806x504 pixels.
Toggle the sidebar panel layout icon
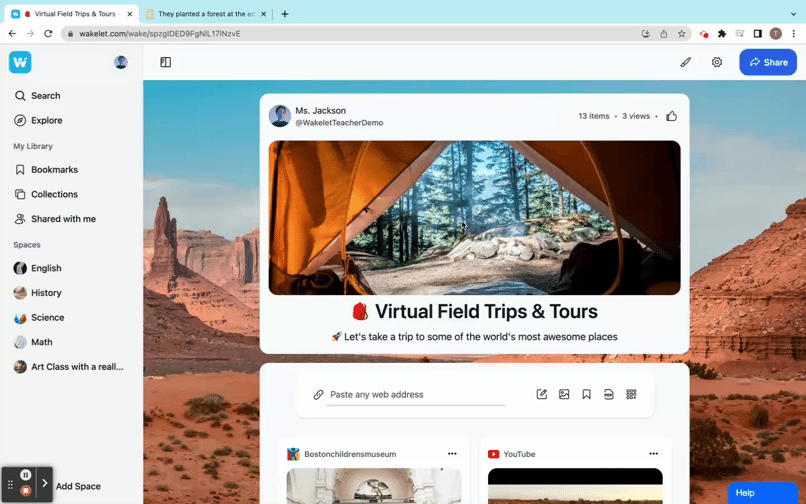click(166, 62)
